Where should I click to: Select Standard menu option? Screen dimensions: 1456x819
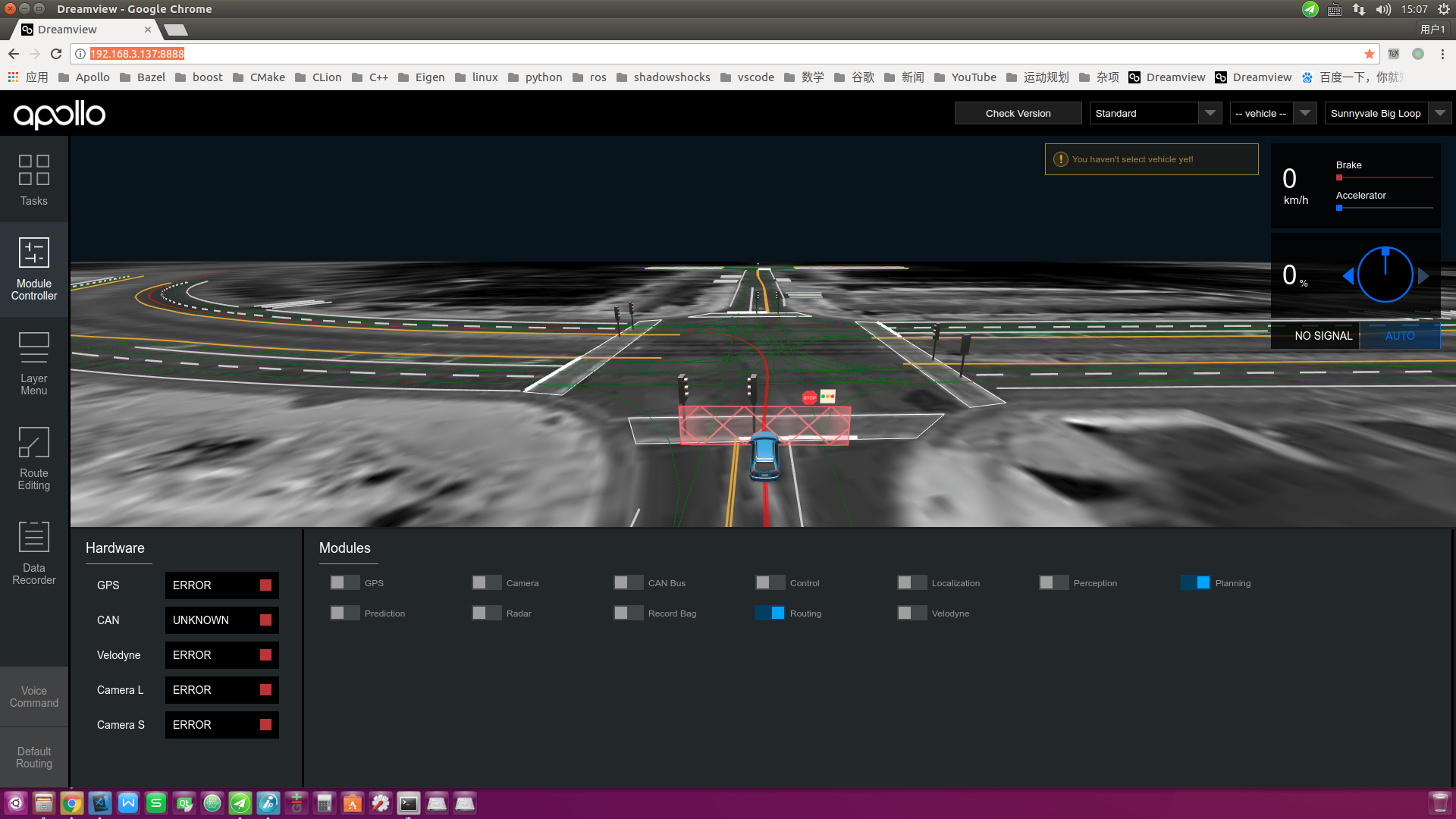tap(1153, 113)
